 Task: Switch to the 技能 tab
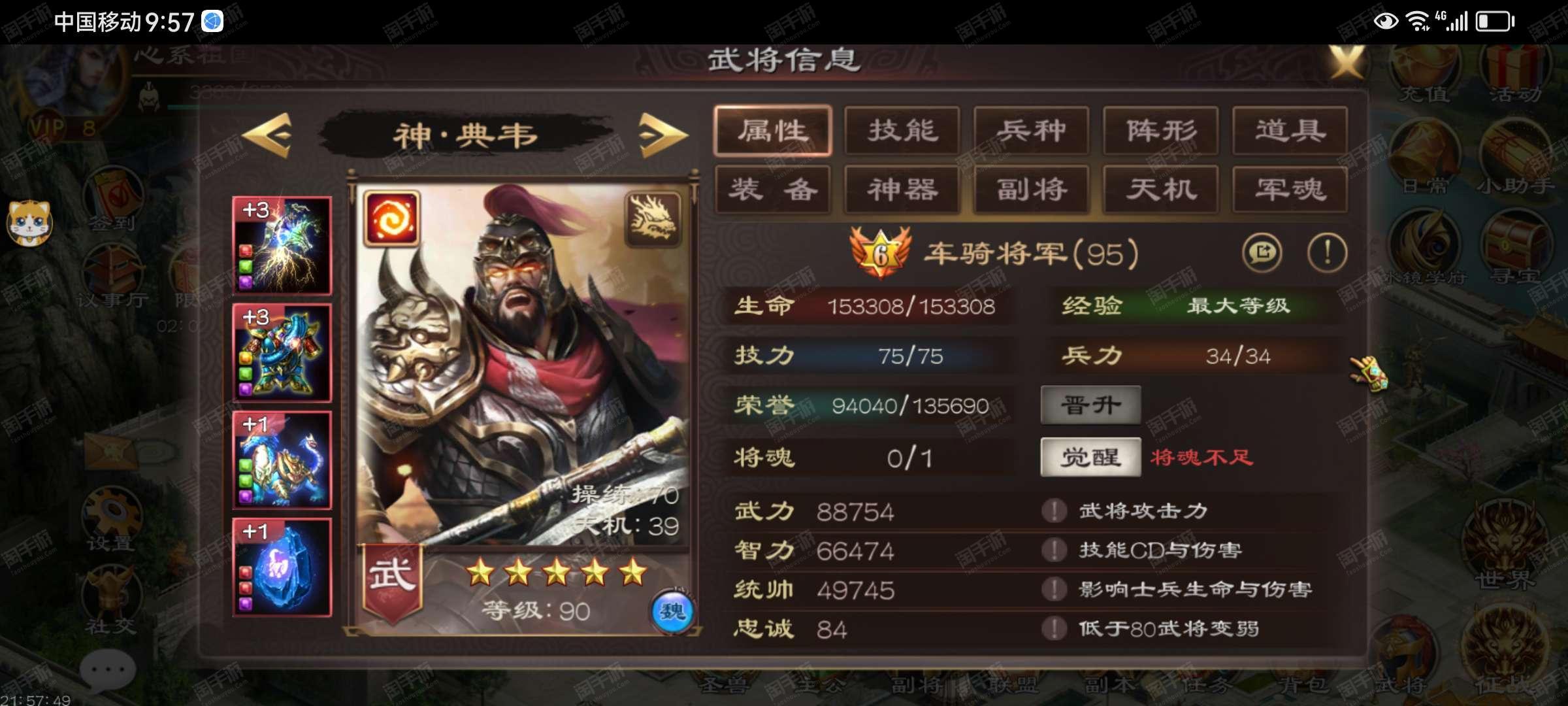(x=902, y=131)
